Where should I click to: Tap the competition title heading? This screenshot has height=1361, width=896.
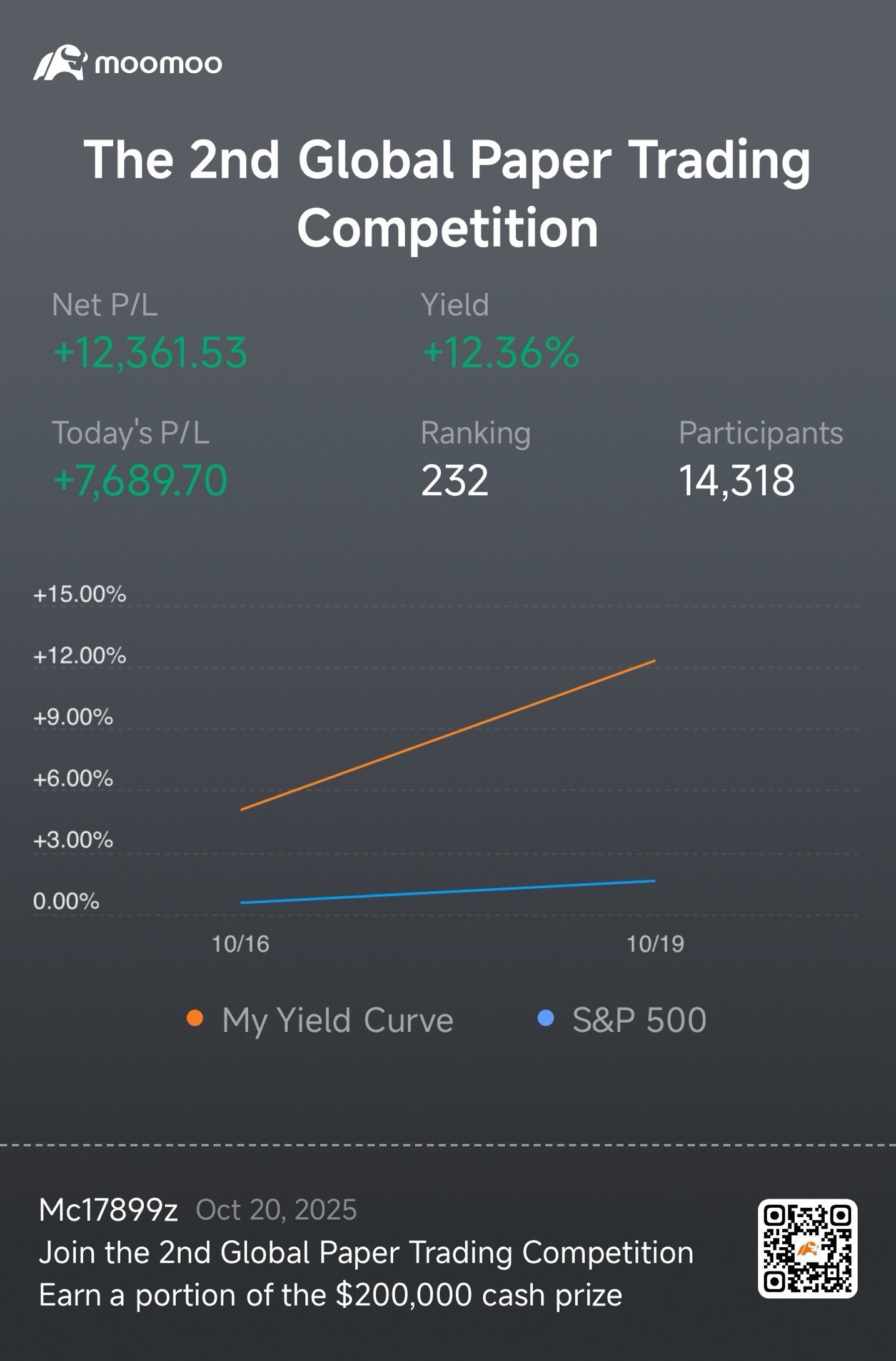coord(448,193)
